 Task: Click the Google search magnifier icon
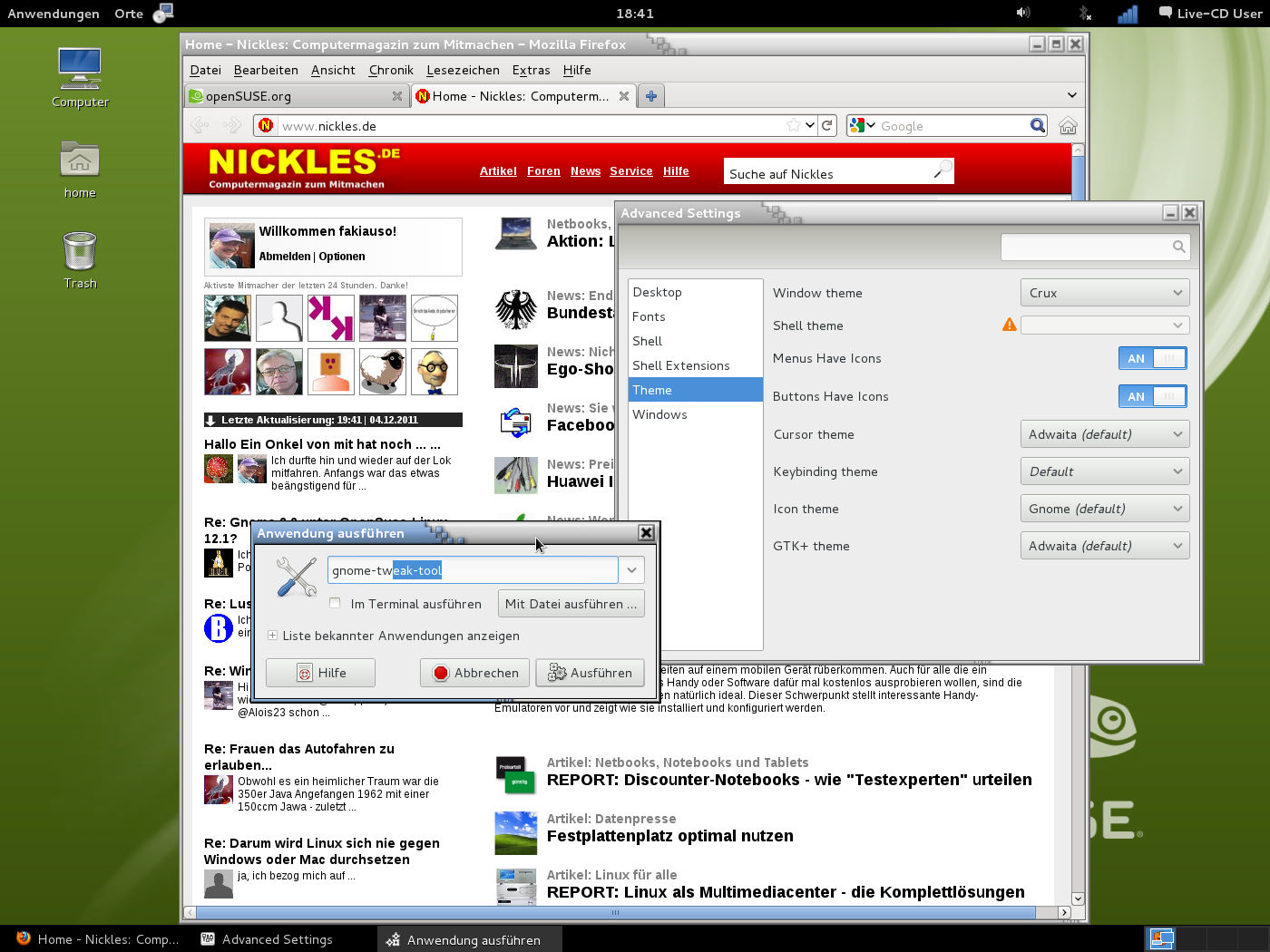1038,125
